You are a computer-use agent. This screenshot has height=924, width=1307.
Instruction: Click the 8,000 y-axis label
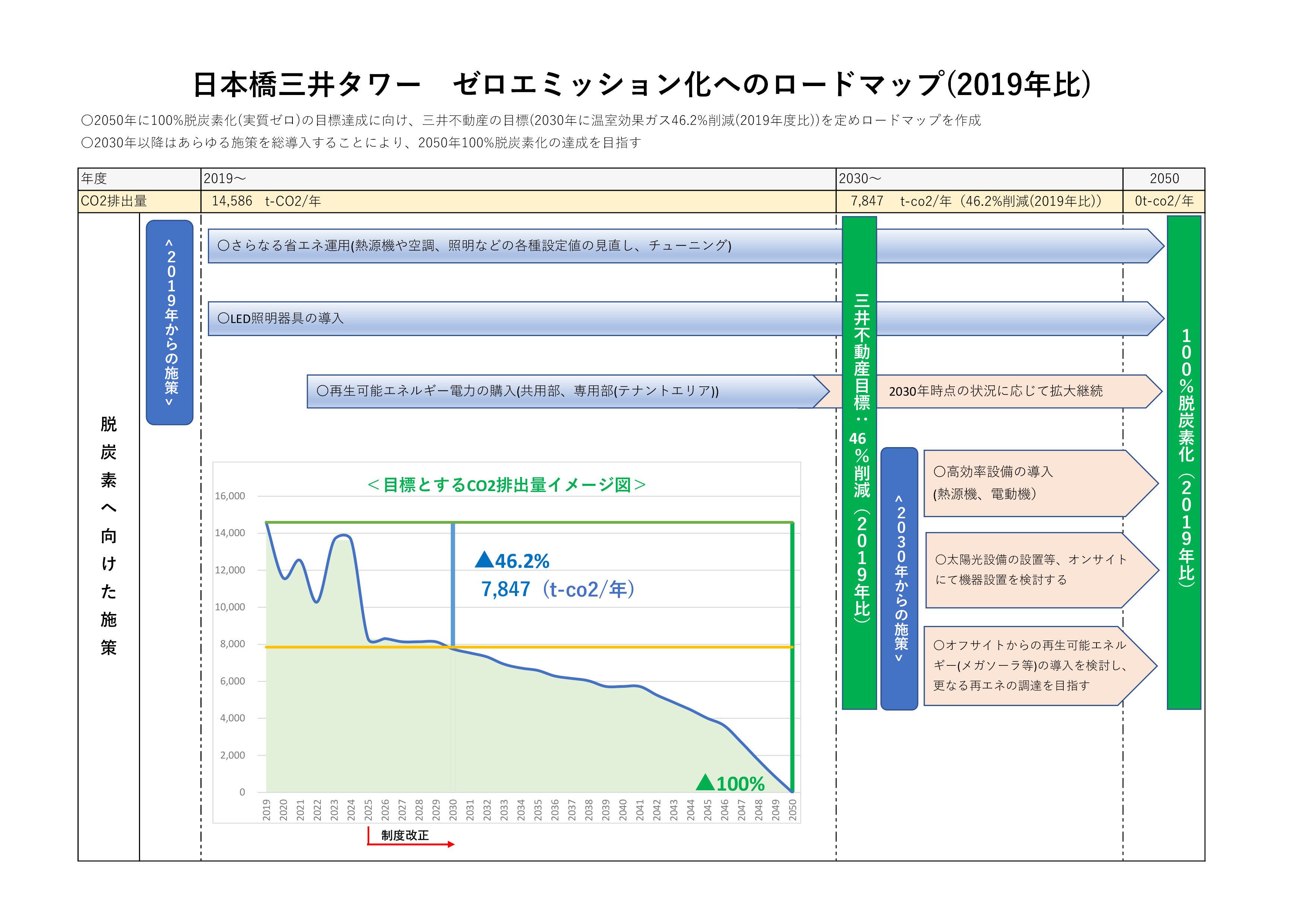[233, 645]
